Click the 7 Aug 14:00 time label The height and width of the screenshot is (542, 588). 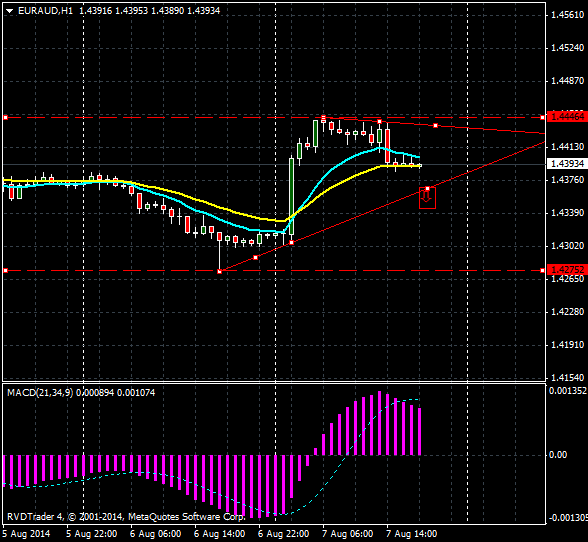pos(412,533)
